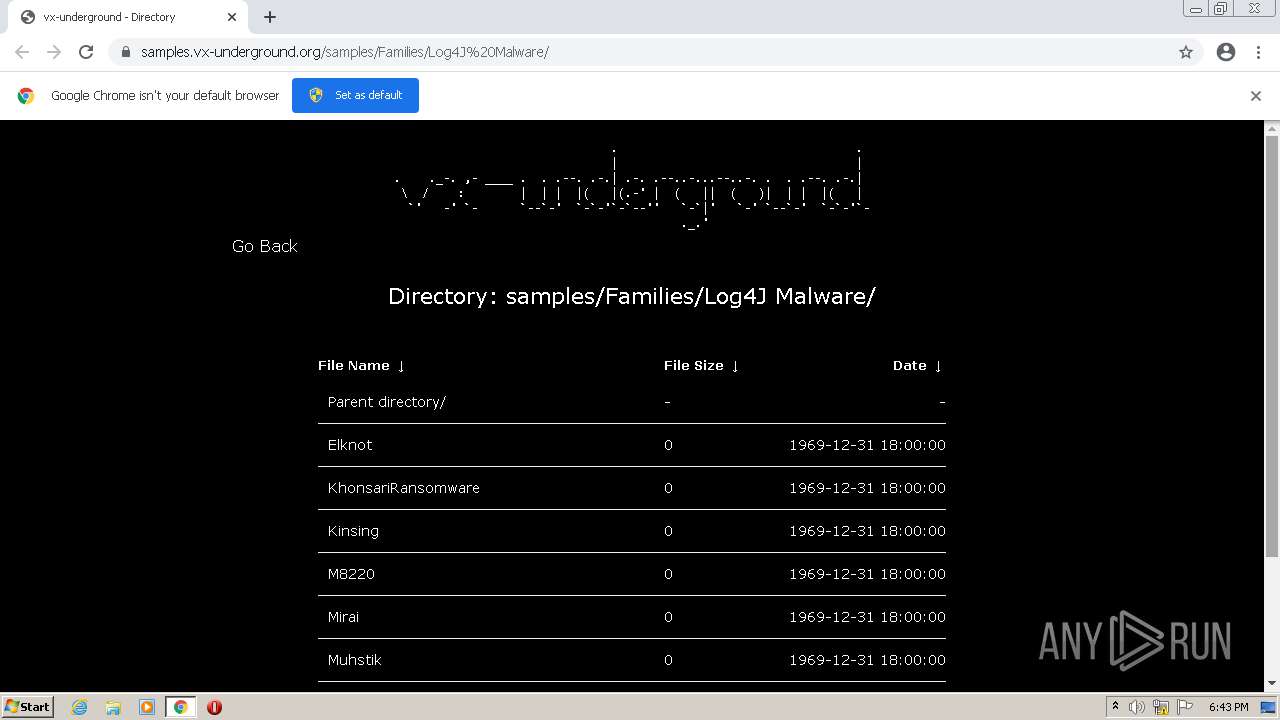The height and width of the screenshot is (720, 1280).
Task: Click the vx-underground ASCII logo
Action: click(632, 188)
